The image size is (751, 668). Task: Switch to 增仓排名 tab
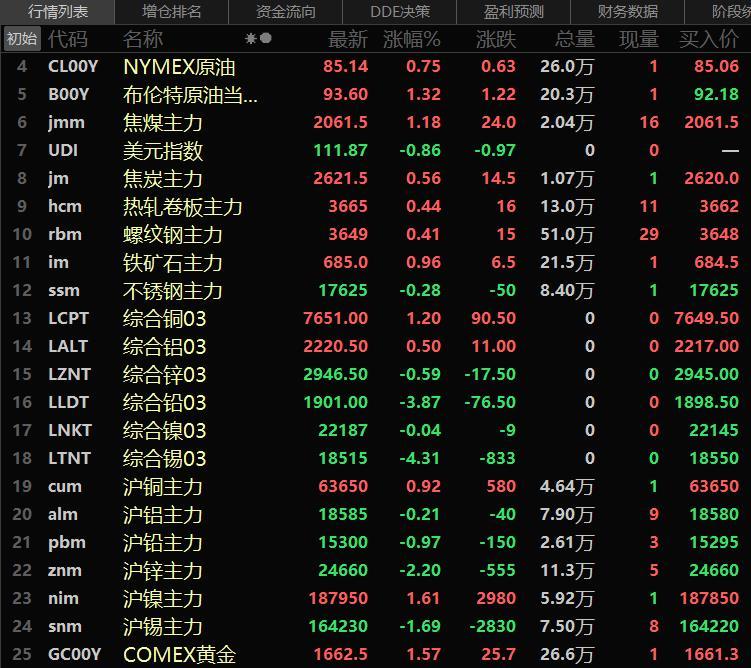coord(171,12)
